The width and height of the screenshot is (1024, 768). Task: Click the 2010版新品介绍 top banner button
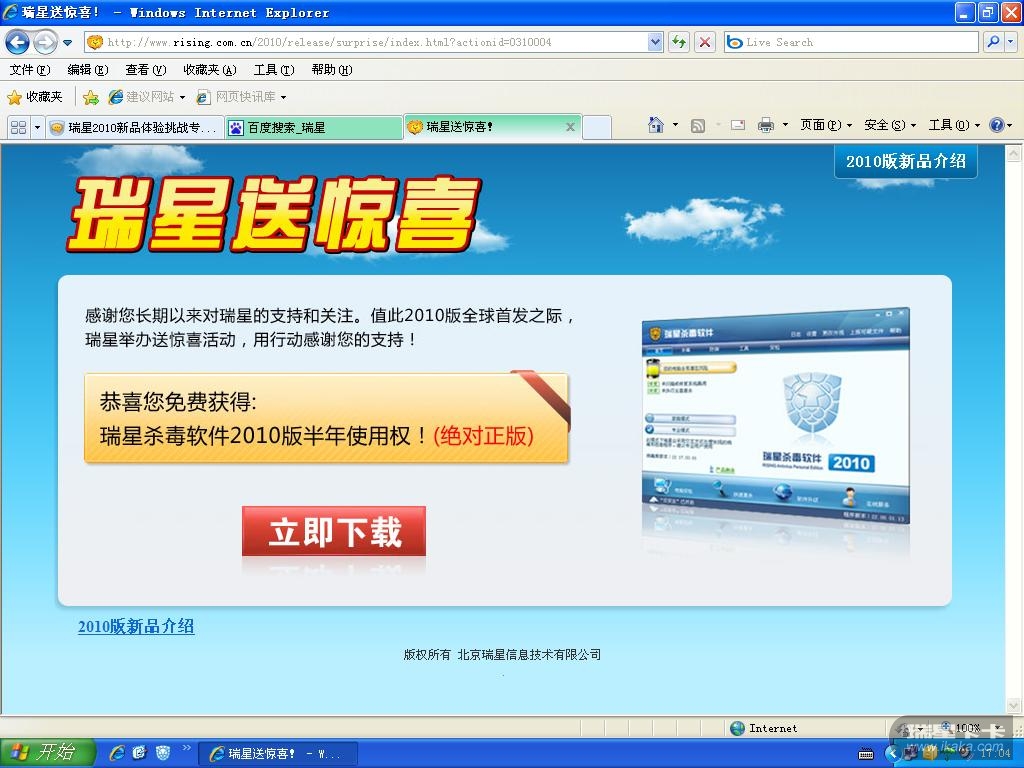coord(906,161)
